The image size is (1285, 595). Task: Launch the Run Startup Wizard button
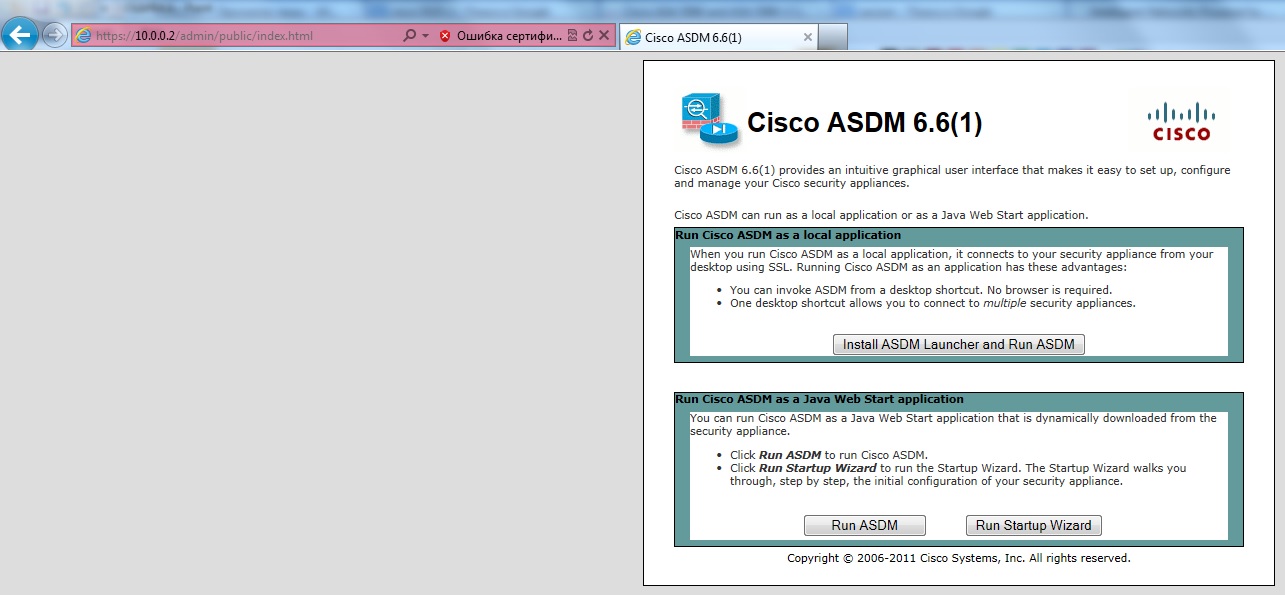click(1034, 525)
